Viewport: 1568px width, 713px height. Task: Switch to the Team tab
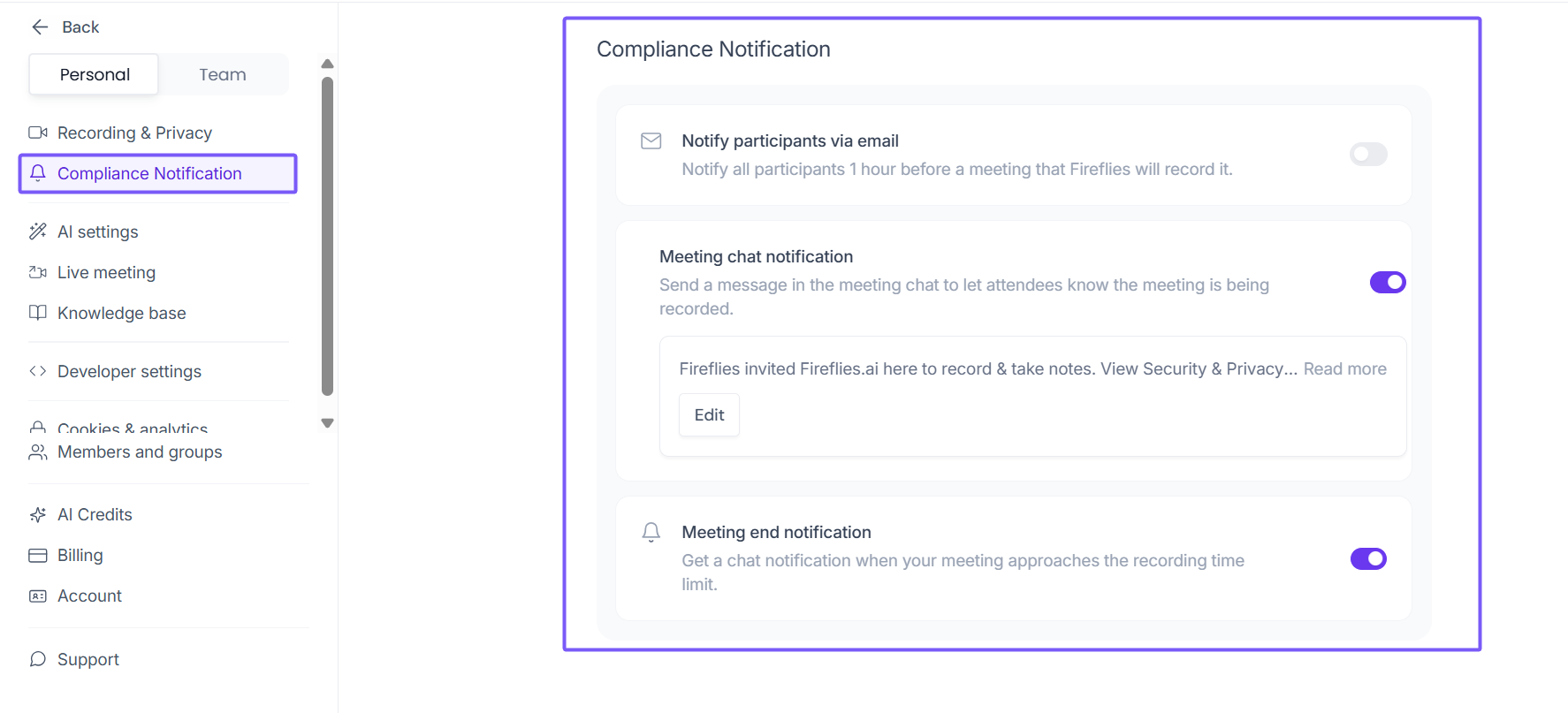(223, 75)
